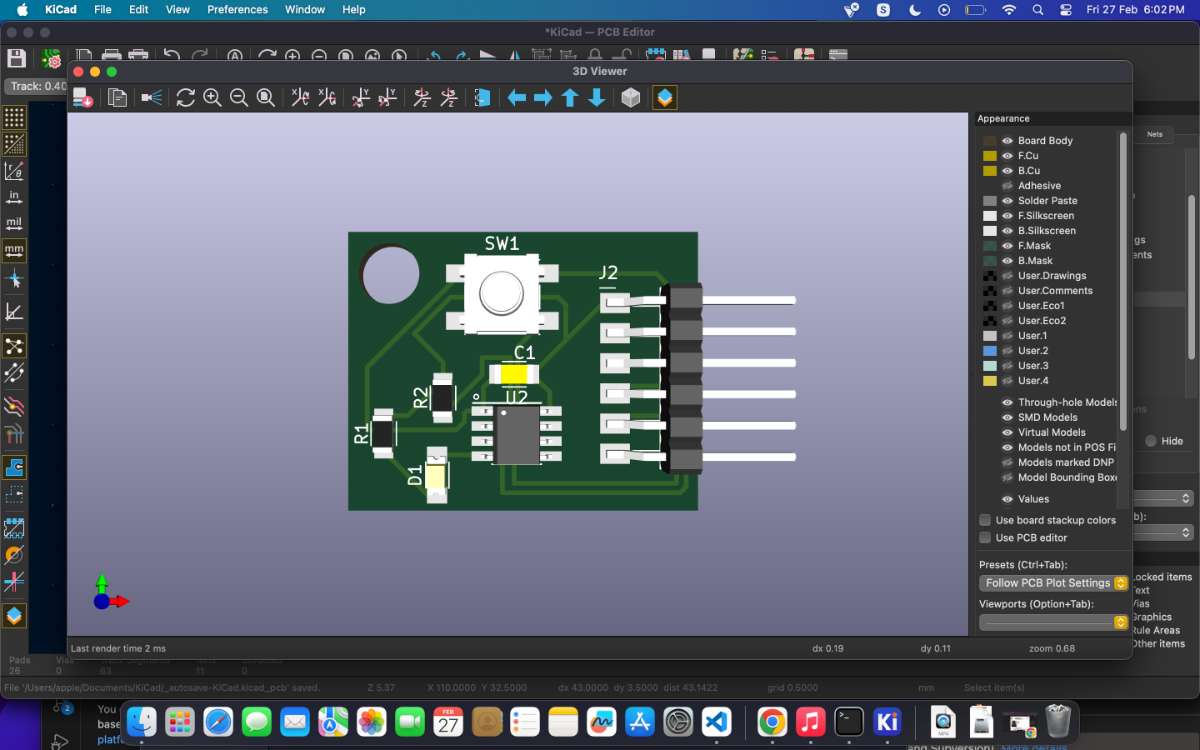Open the Follow PCB Plot Settings presets dropdown

(x=1053, y=583)
